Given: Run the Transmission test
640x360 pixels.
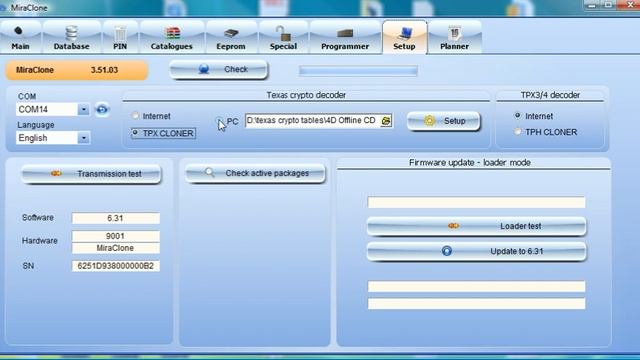Looking at the screenshot, I should (91, 174).
